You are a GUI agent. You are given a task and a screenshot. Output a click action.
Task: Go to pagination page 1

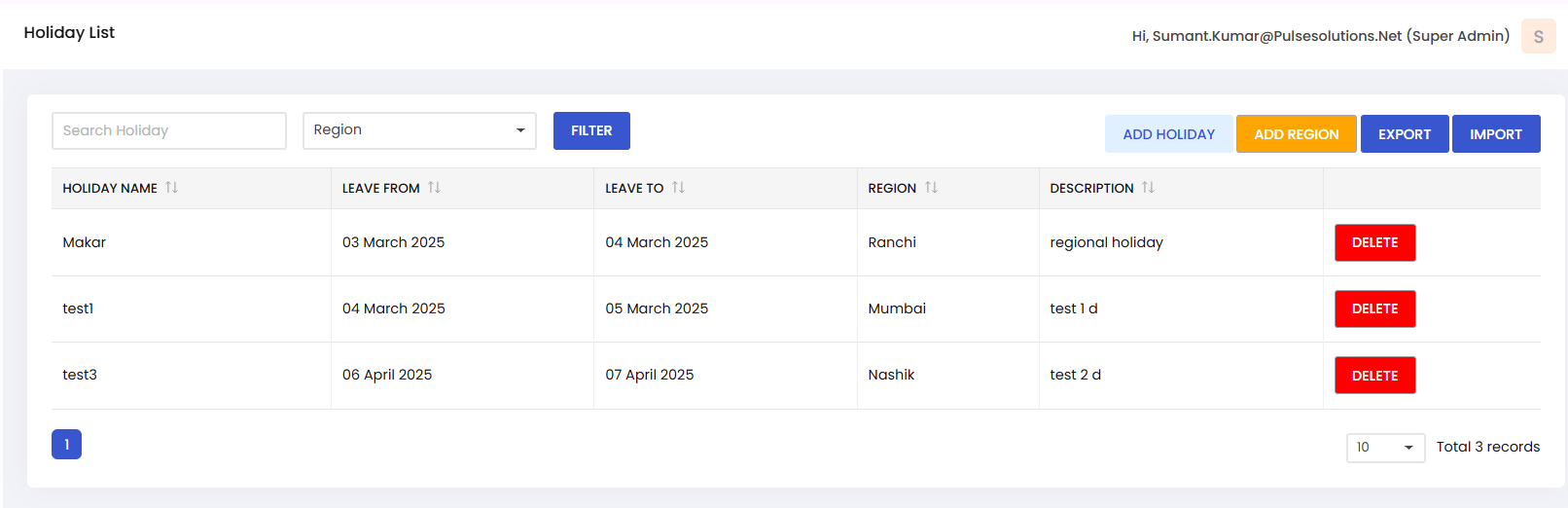coord(66,445)
